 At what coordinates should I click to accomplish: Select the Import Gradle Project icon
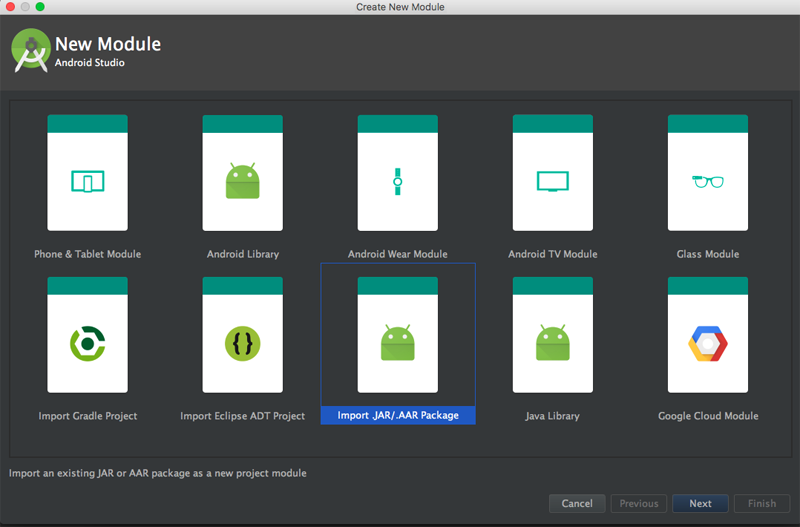point(88,343)
